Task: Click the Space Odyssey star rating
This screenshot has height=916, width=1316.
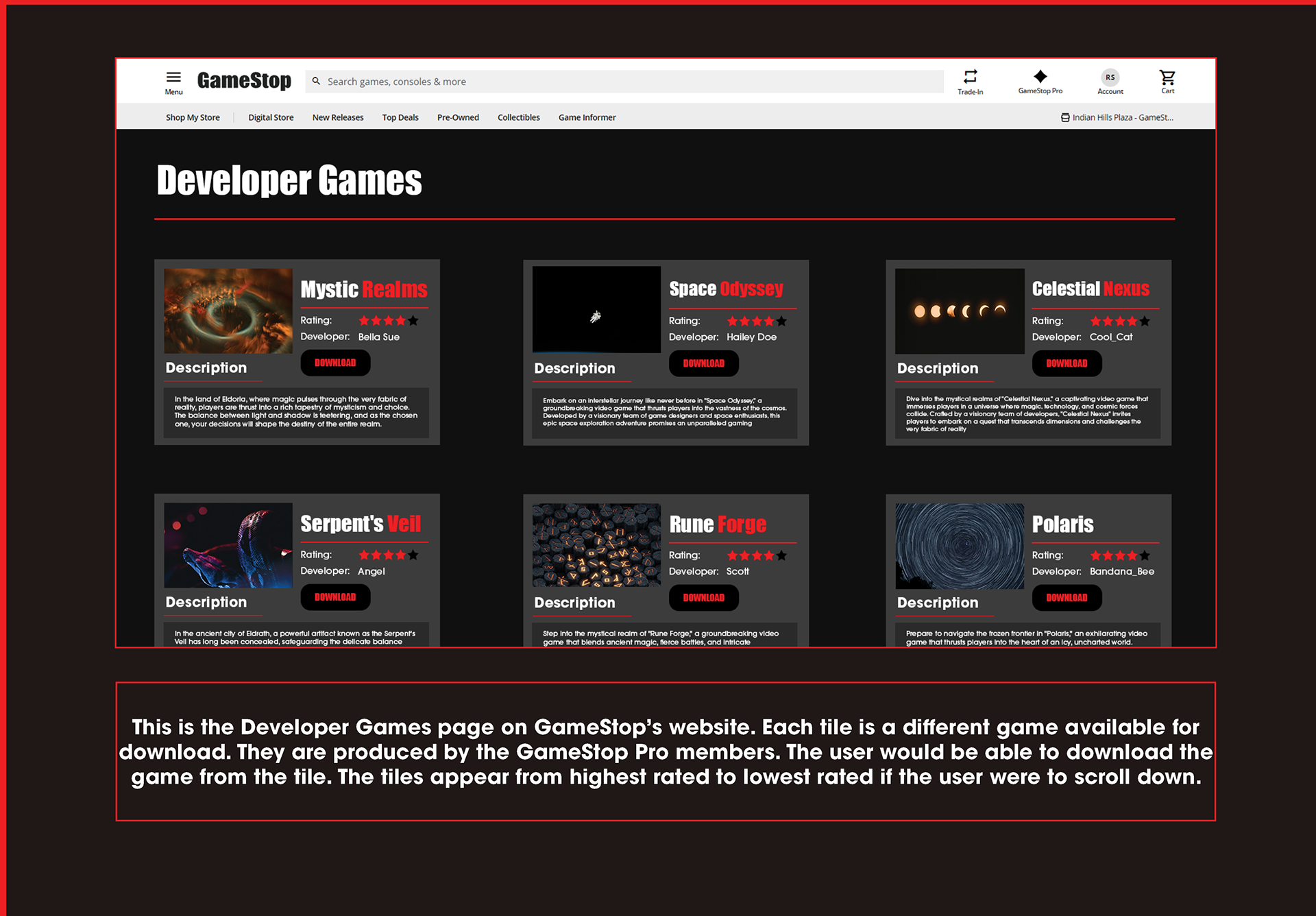Action: [757, 321]
